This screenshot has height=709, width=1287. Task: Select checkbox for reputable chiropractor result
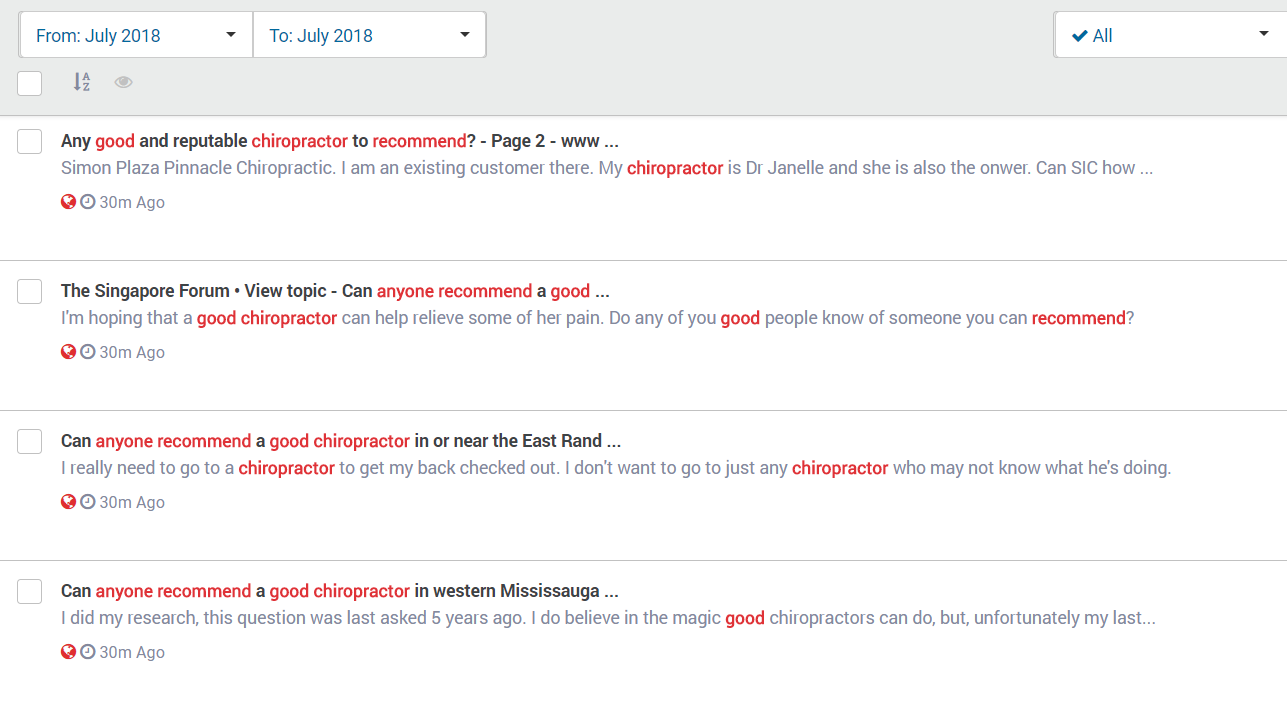click(30, 142)
